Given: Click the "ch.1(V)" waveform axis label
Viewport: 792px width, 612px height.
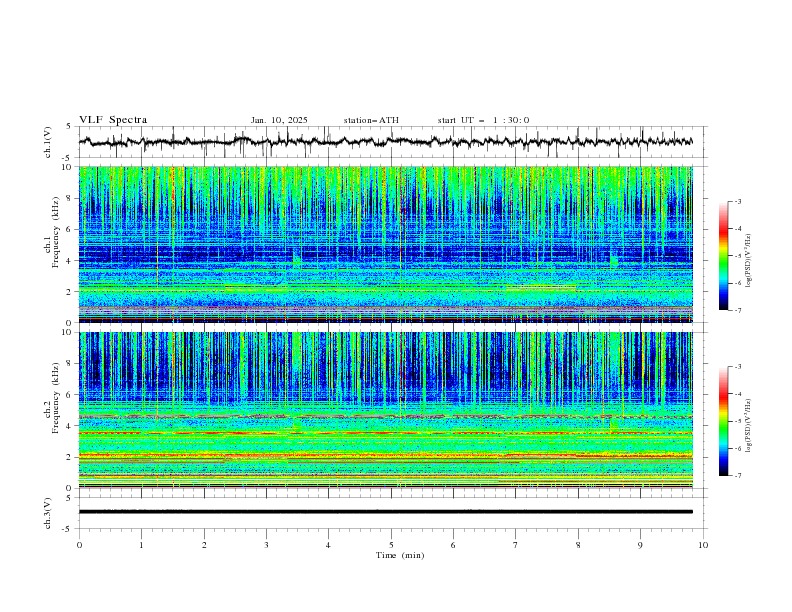Looking at the screenshot, I should pos(48,142).
